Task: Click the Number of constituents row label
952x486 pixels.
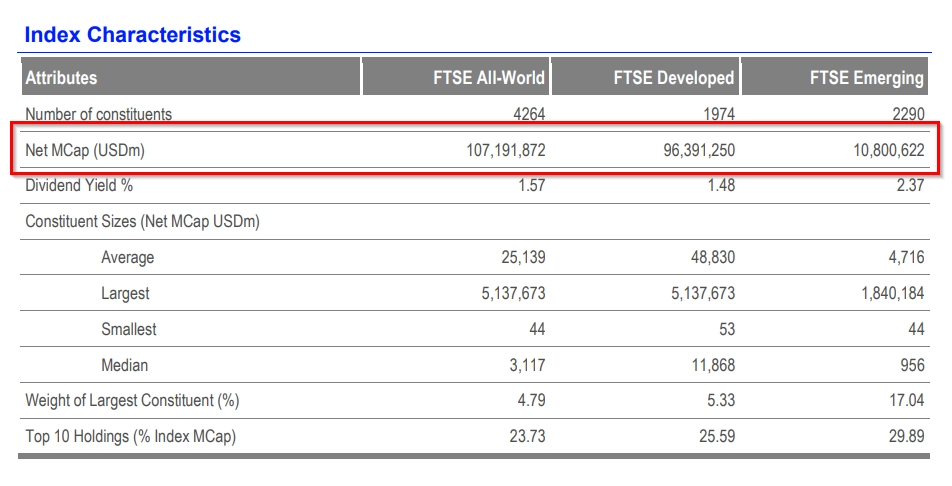Action: coord(98,114)
